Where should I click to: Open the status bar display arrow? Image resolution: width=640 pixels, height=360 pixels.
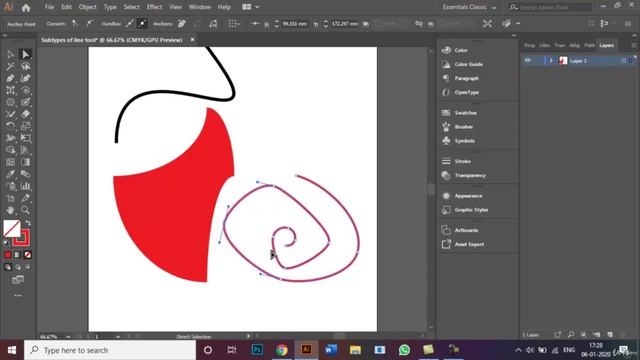[248, 336]
